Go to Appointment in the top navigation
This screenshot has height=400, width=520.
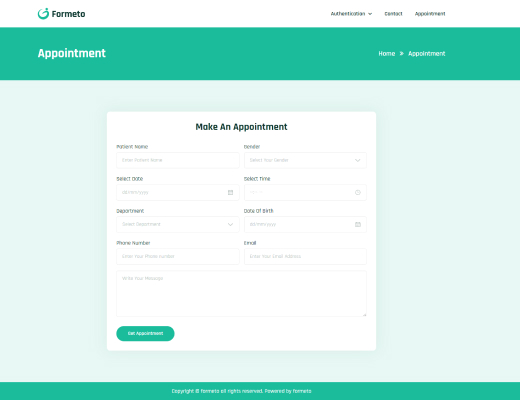(430, 14)
